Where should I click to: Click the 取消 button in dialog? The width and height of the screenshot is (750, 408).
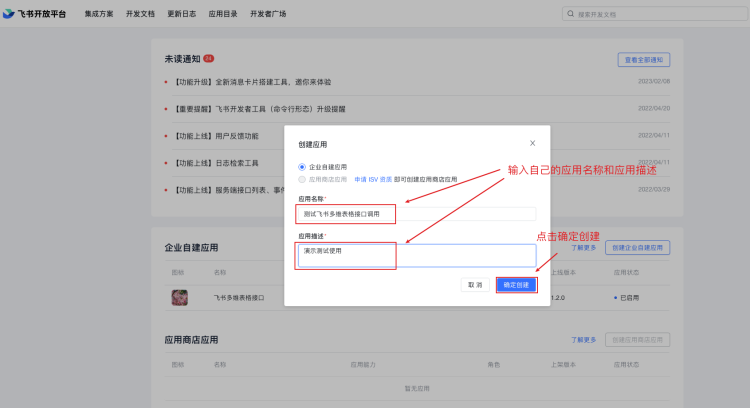475,285
